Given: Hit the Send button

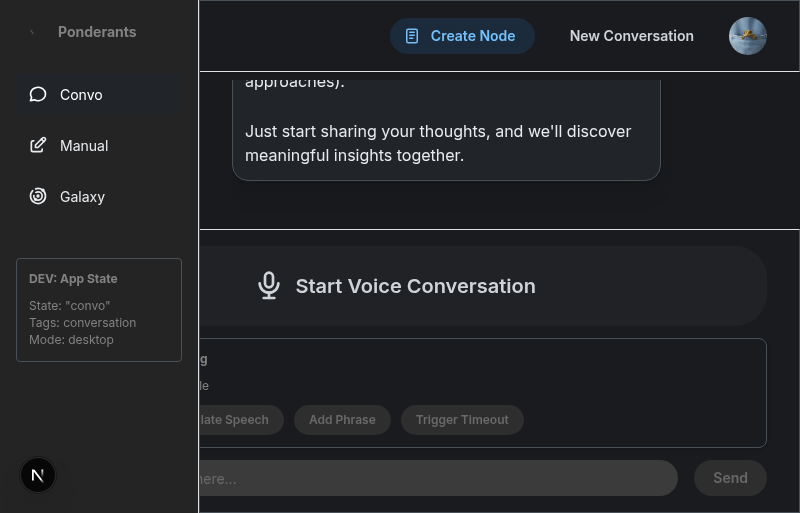Looking at the screenshot, I should pos(730,478).
